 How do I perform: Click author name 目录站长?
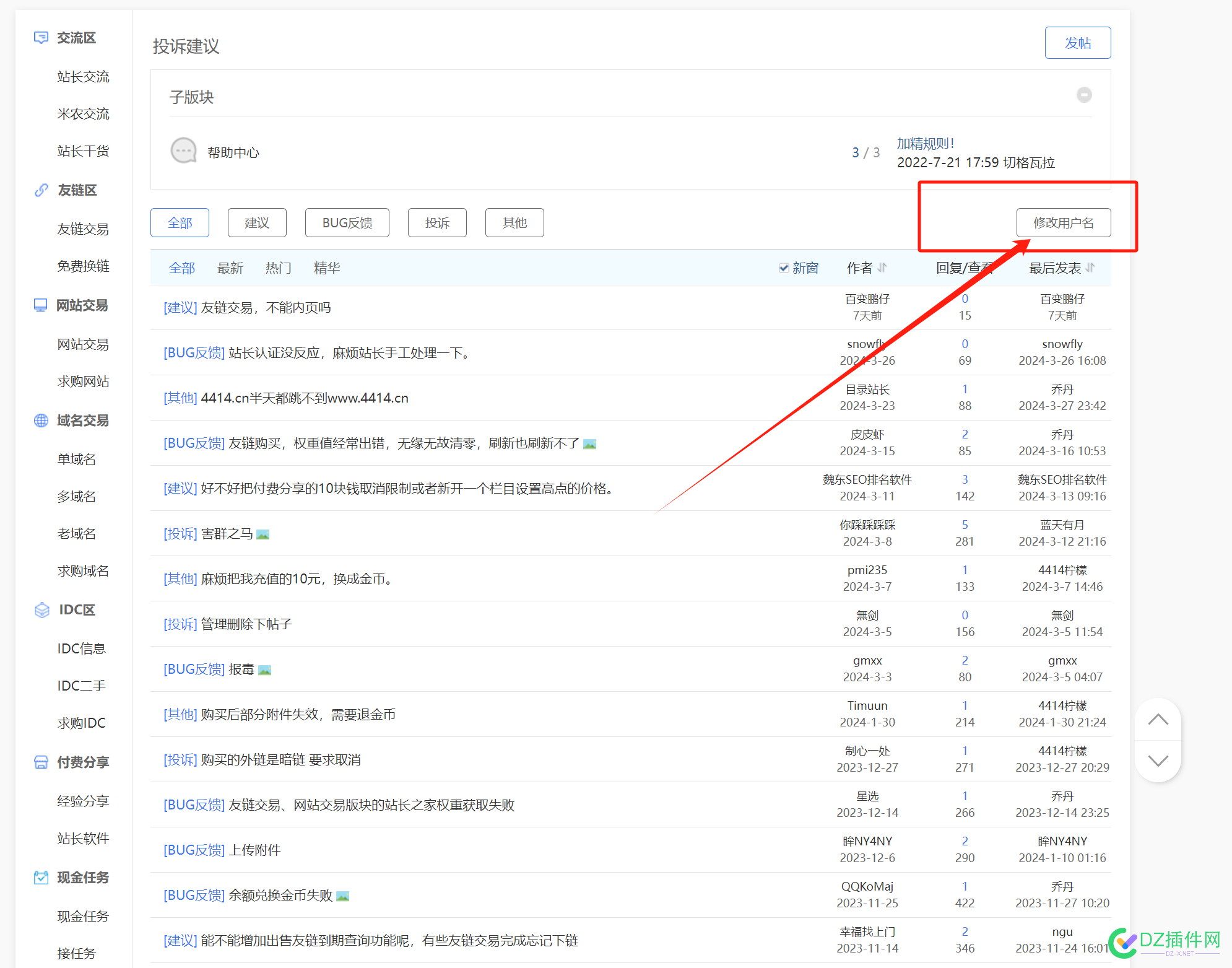click(x=867, y=390)
